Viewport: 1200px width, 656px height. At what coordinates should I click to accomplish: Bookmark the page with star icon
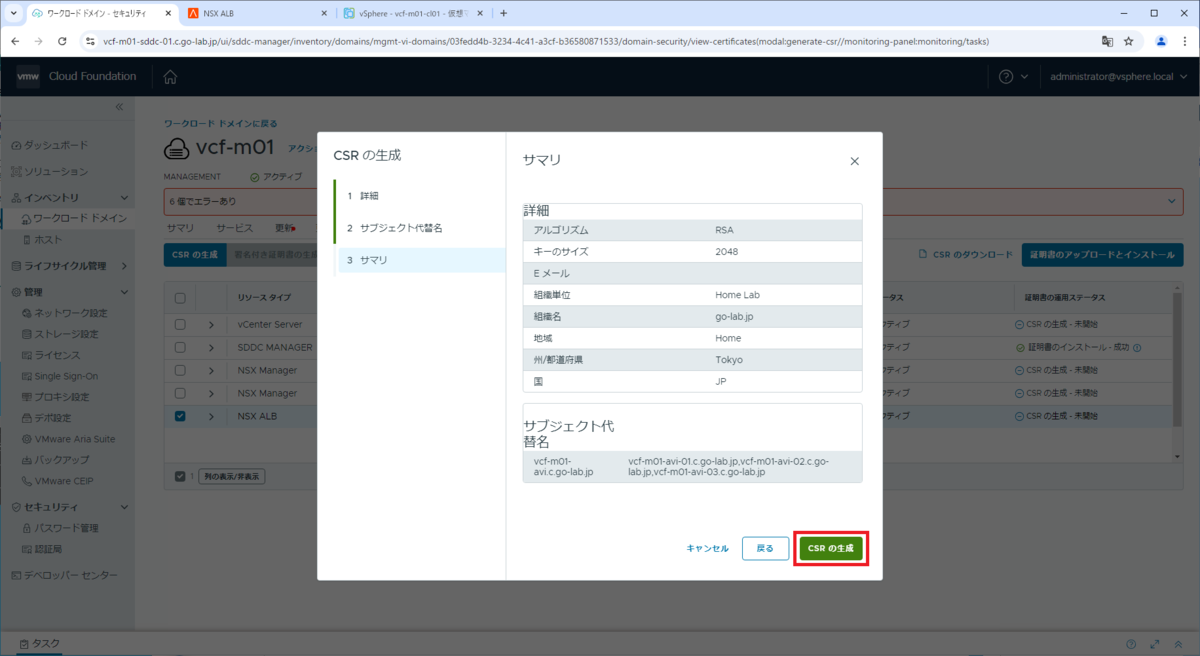coord(1129,41)
